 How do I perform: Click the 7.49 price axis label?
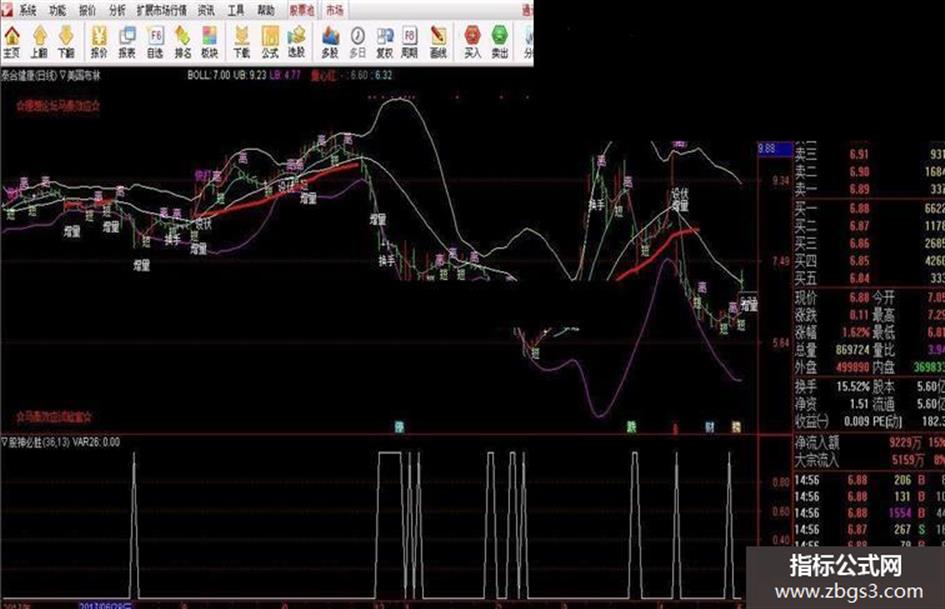780,260
